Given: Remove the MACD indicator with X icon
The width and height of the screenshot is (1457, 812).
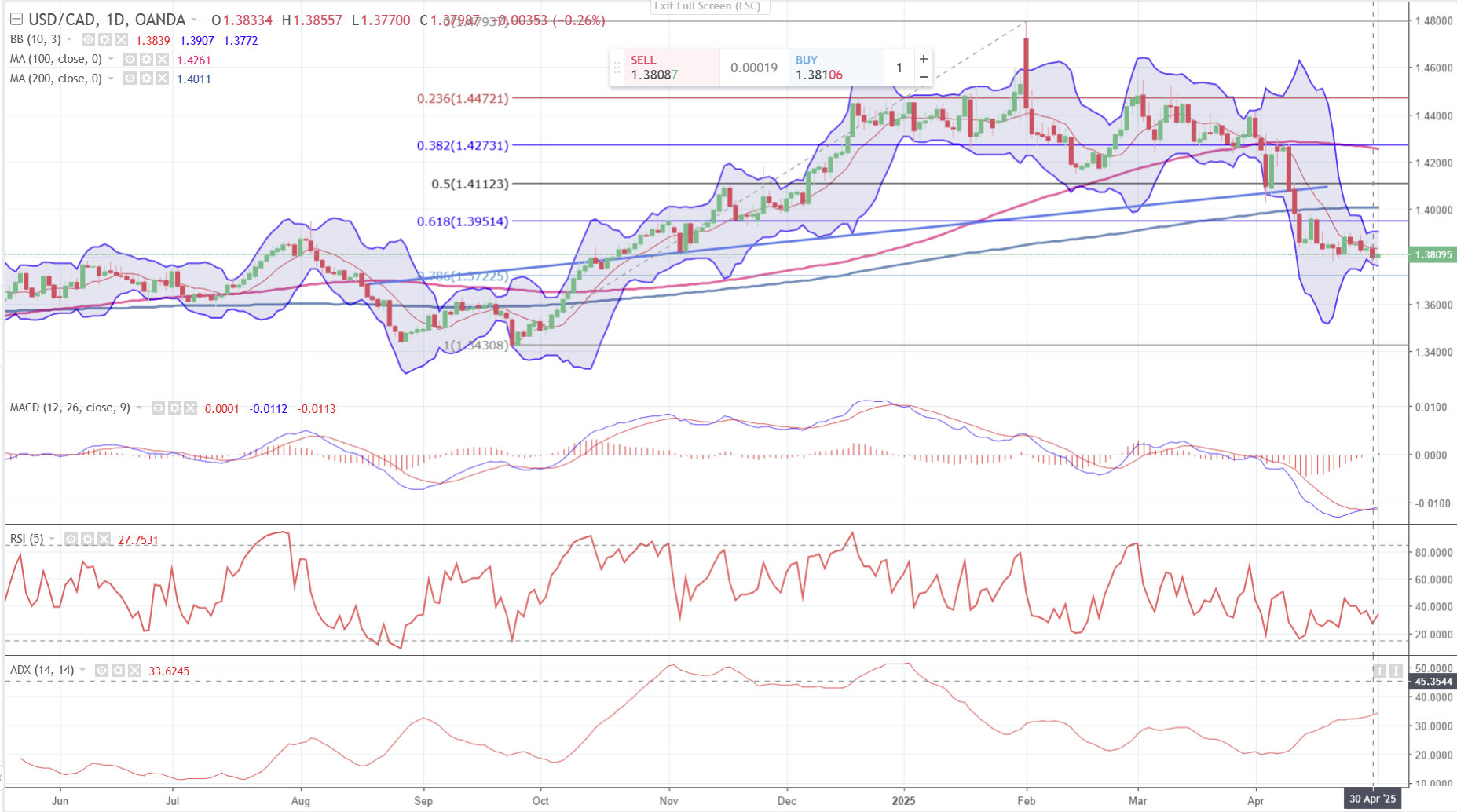Looking at the screenshot, I should 190,408.
